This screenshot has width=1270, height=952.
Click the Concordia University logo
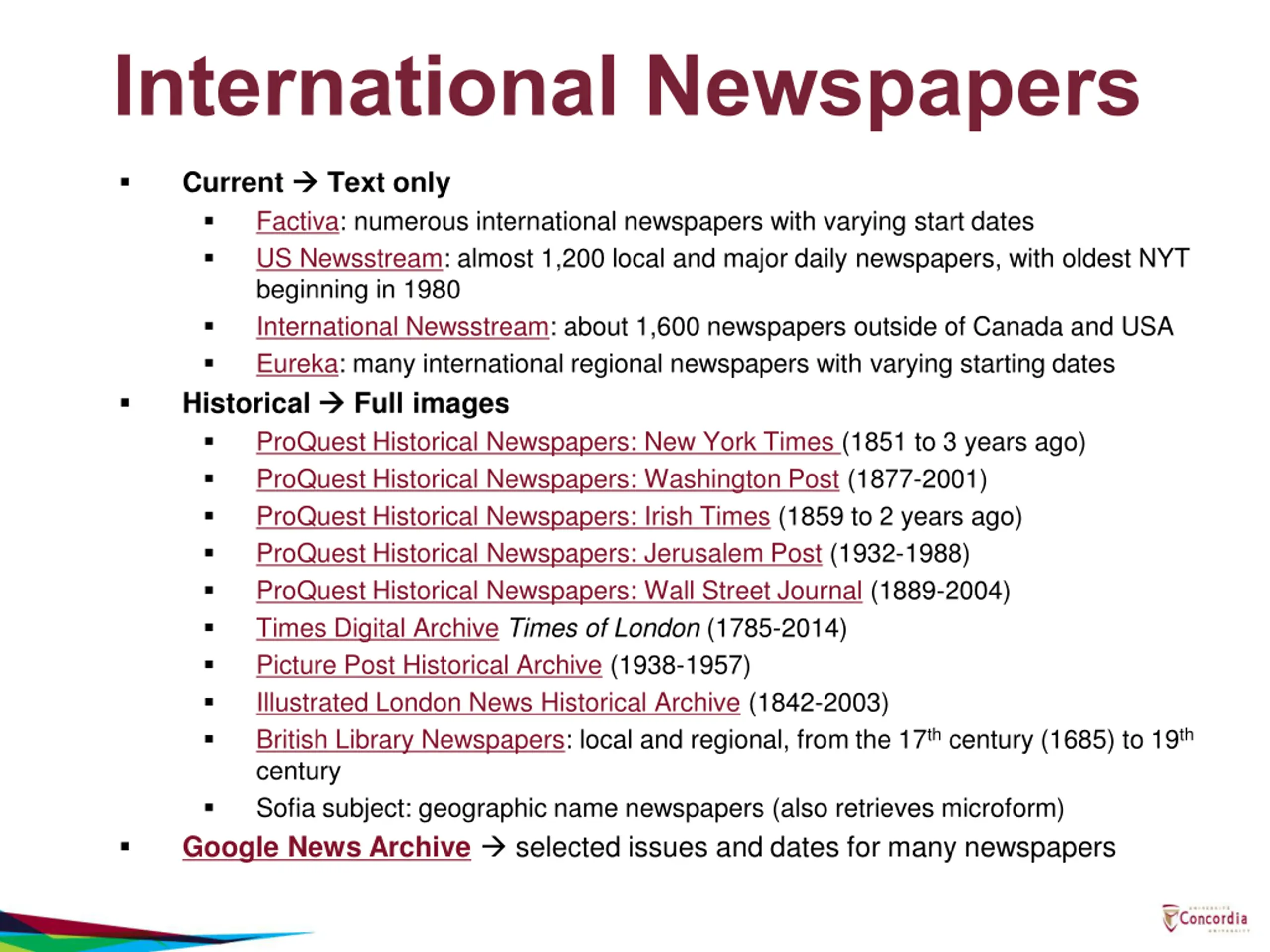coord(1205,919)
